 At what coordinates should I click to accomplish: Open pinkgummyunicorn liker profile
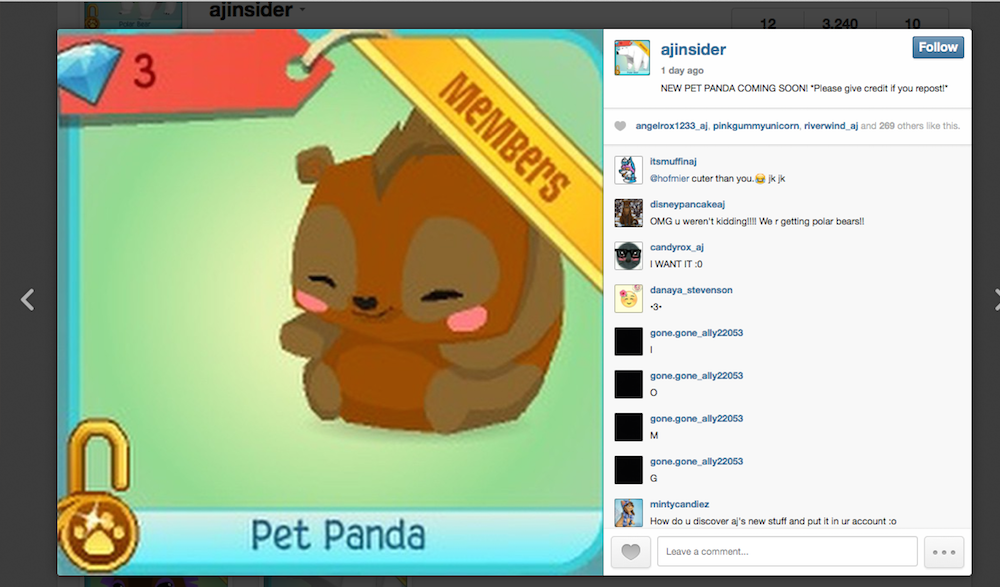756,126
